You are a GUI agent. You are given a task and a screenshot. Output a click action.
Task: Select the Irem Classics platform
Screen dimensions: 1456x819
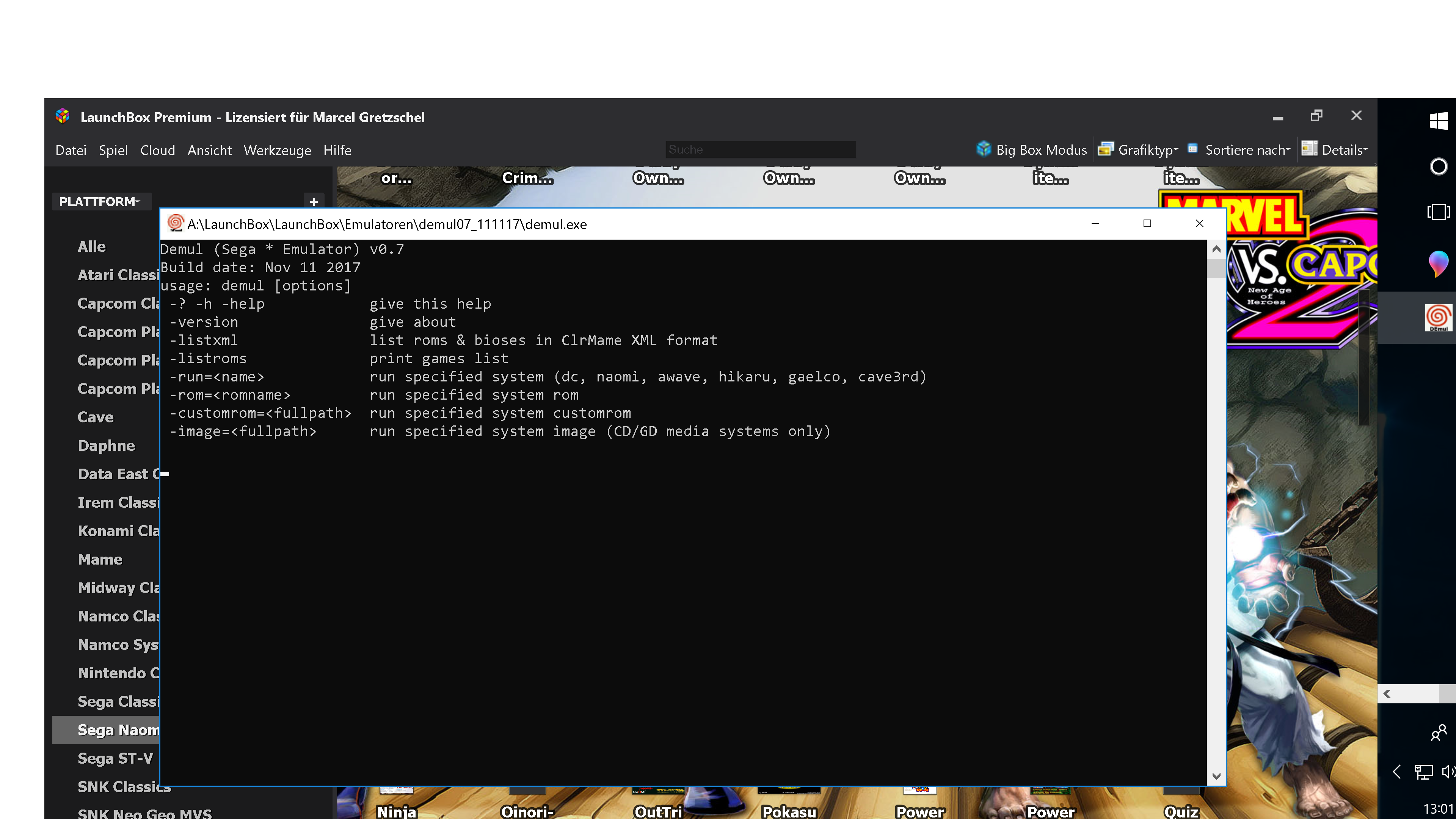[x=119, y=503]
